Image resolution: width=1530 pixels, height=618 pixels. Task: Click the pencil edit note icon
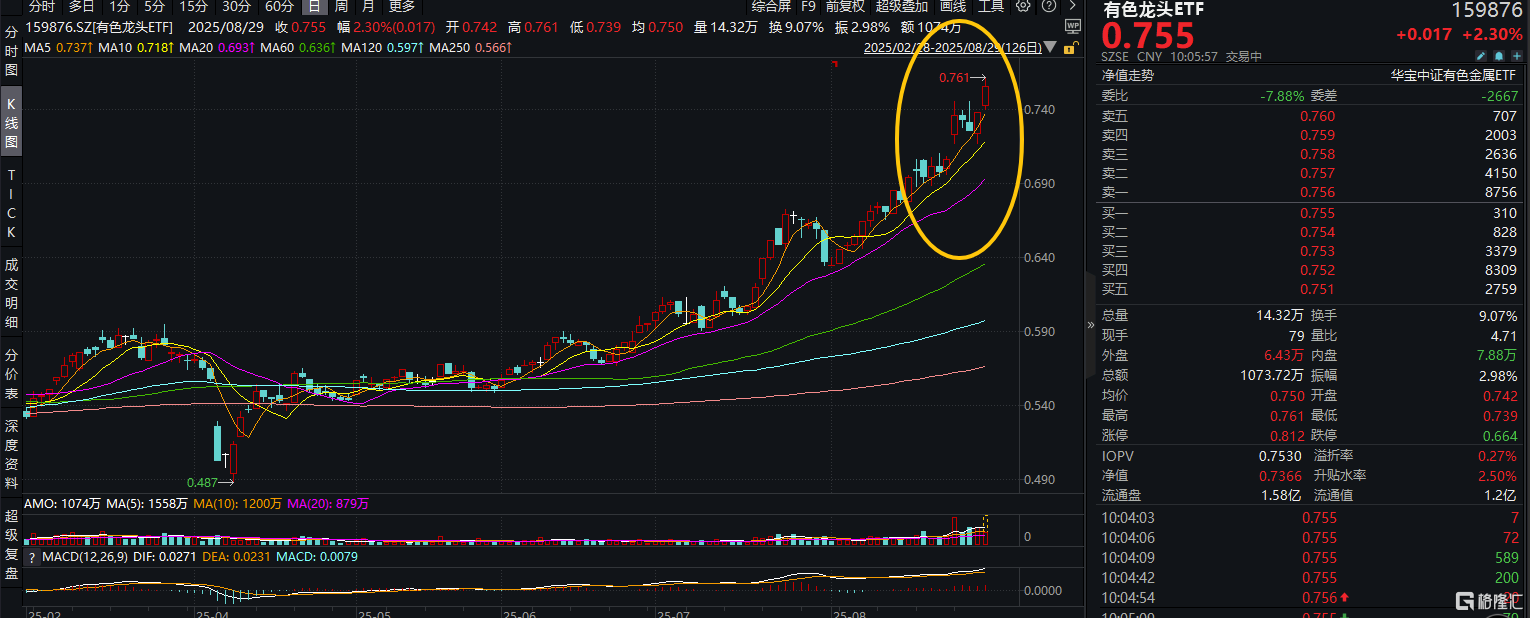1481,57
